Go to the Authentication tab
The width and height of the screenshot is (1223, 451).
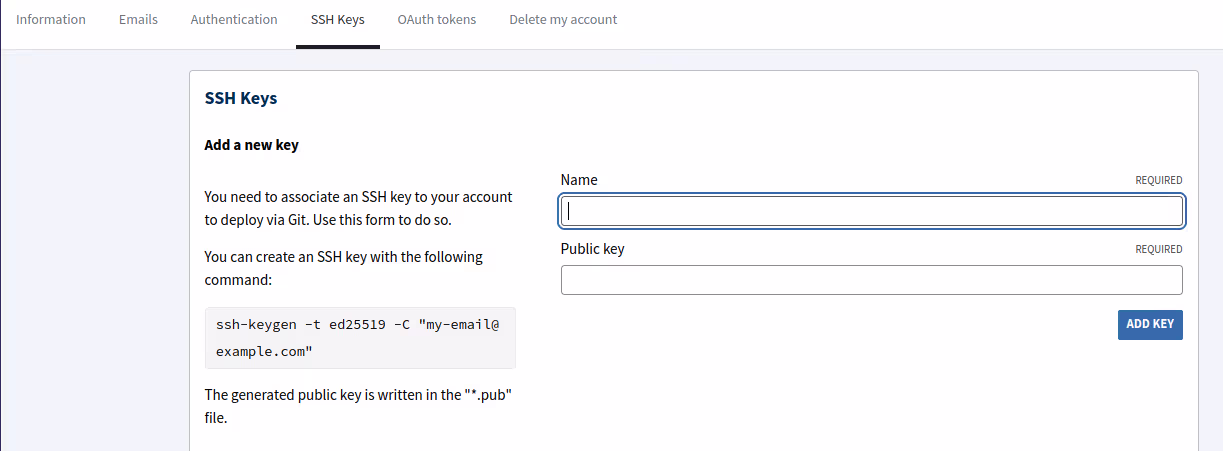click(234, 19)
